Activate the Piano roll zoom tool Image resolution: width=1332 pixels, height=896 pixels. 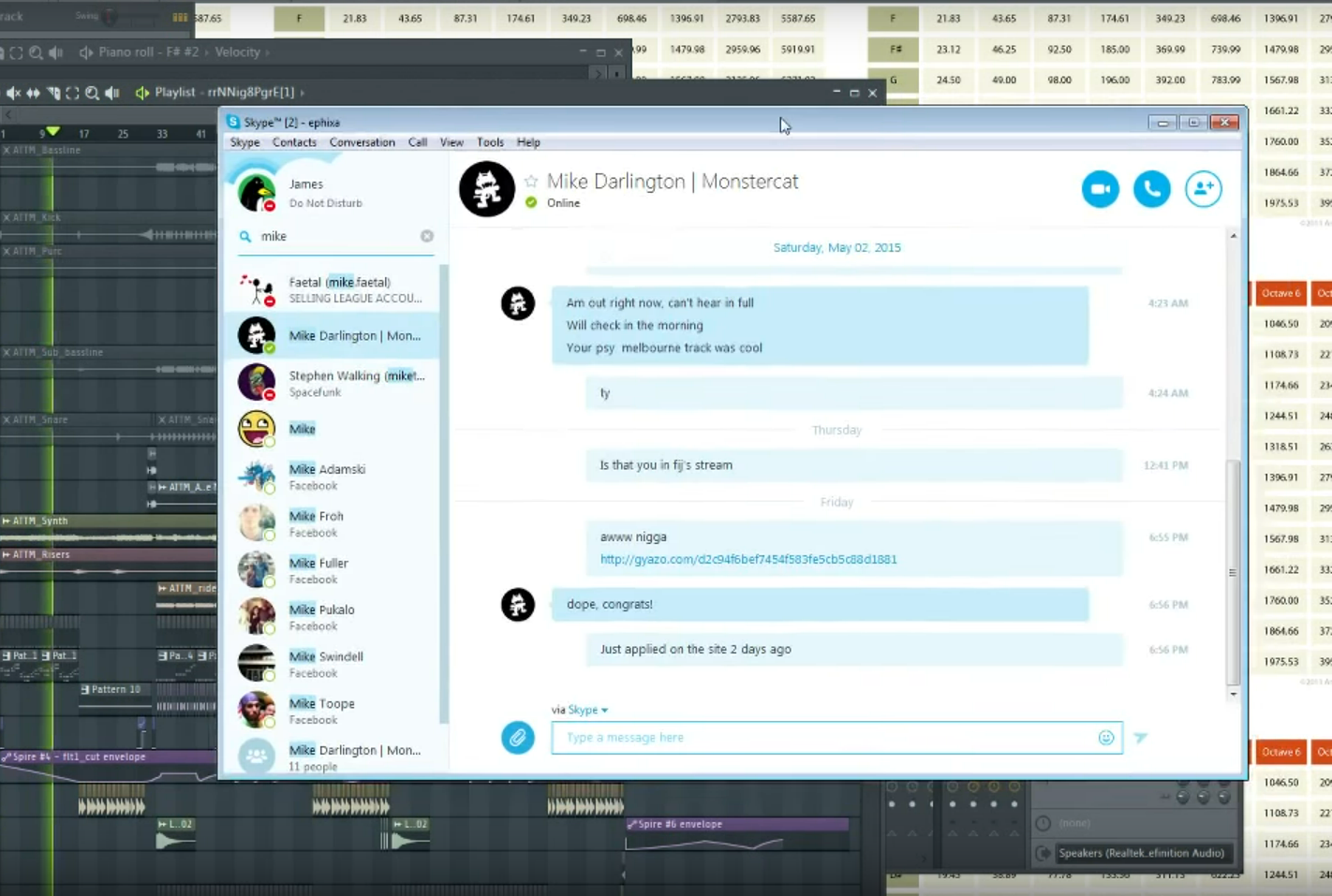(36, 52)
